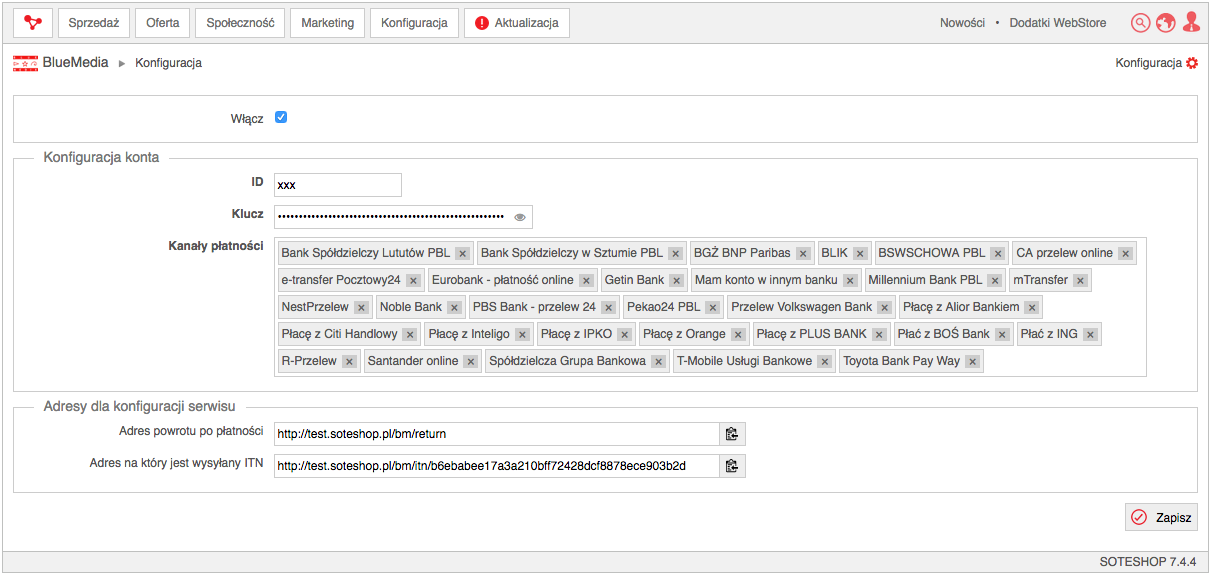
Task: Remove the Pekao24 PBL tag
Action: pyautogui.click(x=713, y=308)
